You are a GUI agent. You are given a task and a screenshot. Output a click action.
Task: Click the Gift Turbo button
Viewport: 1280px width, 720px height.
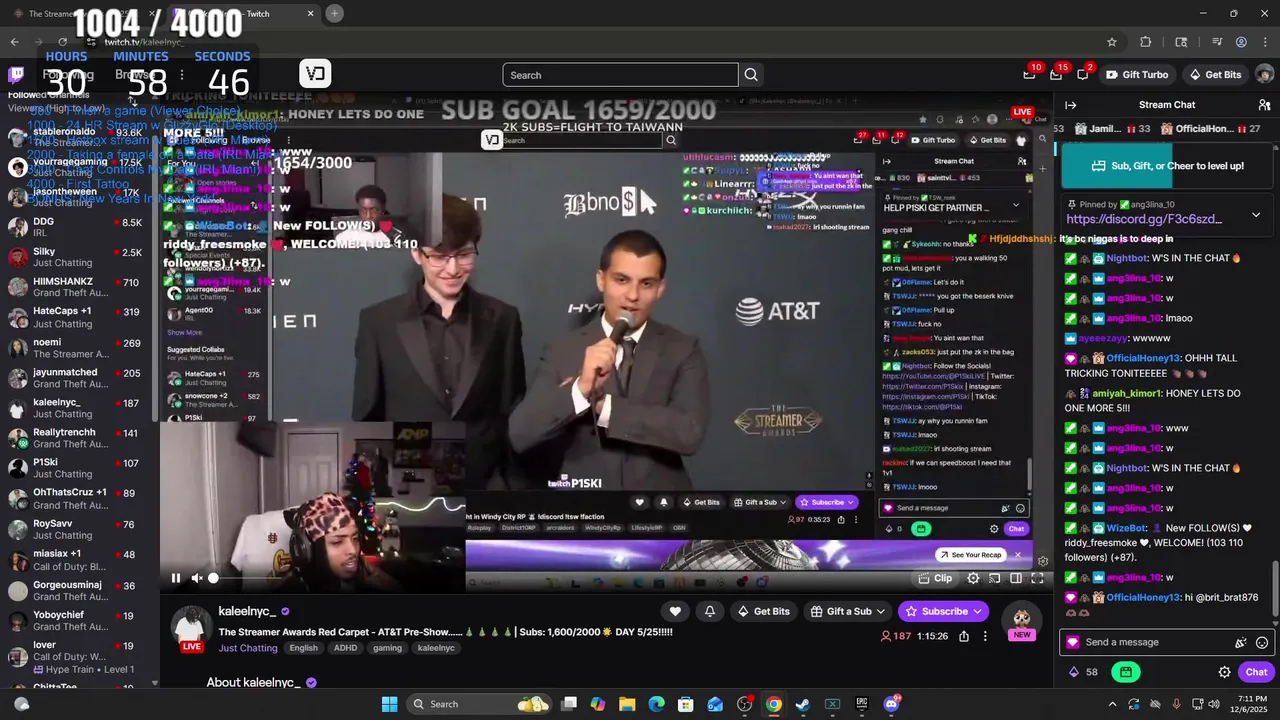[x=1136, y=75]
